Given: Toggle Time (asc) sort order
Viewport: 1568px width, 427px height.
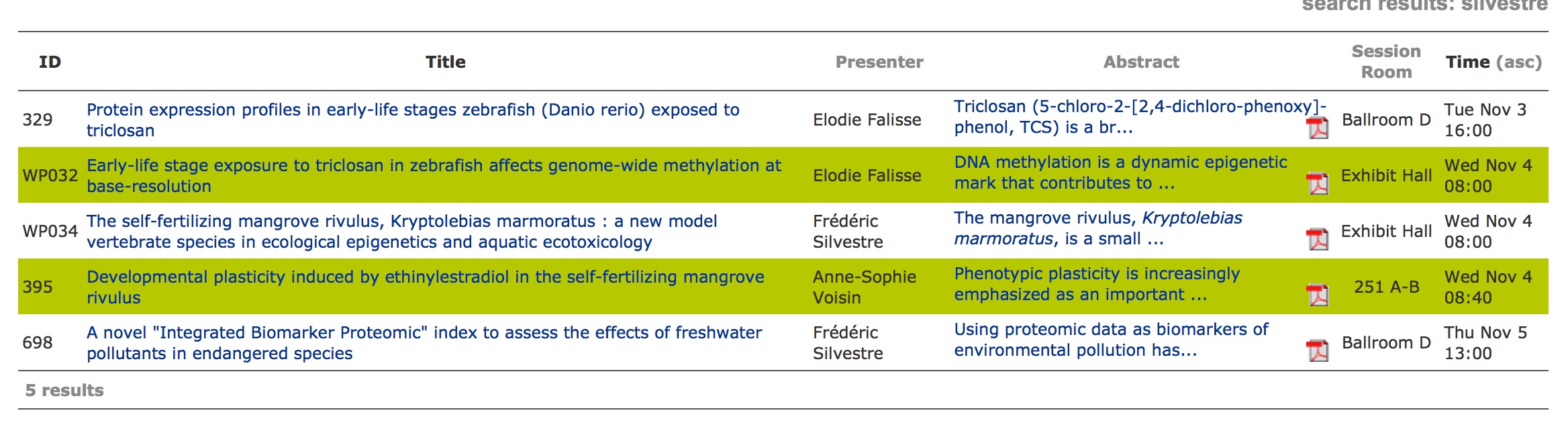Looking at the screenshot, I should coord(1493,62).
